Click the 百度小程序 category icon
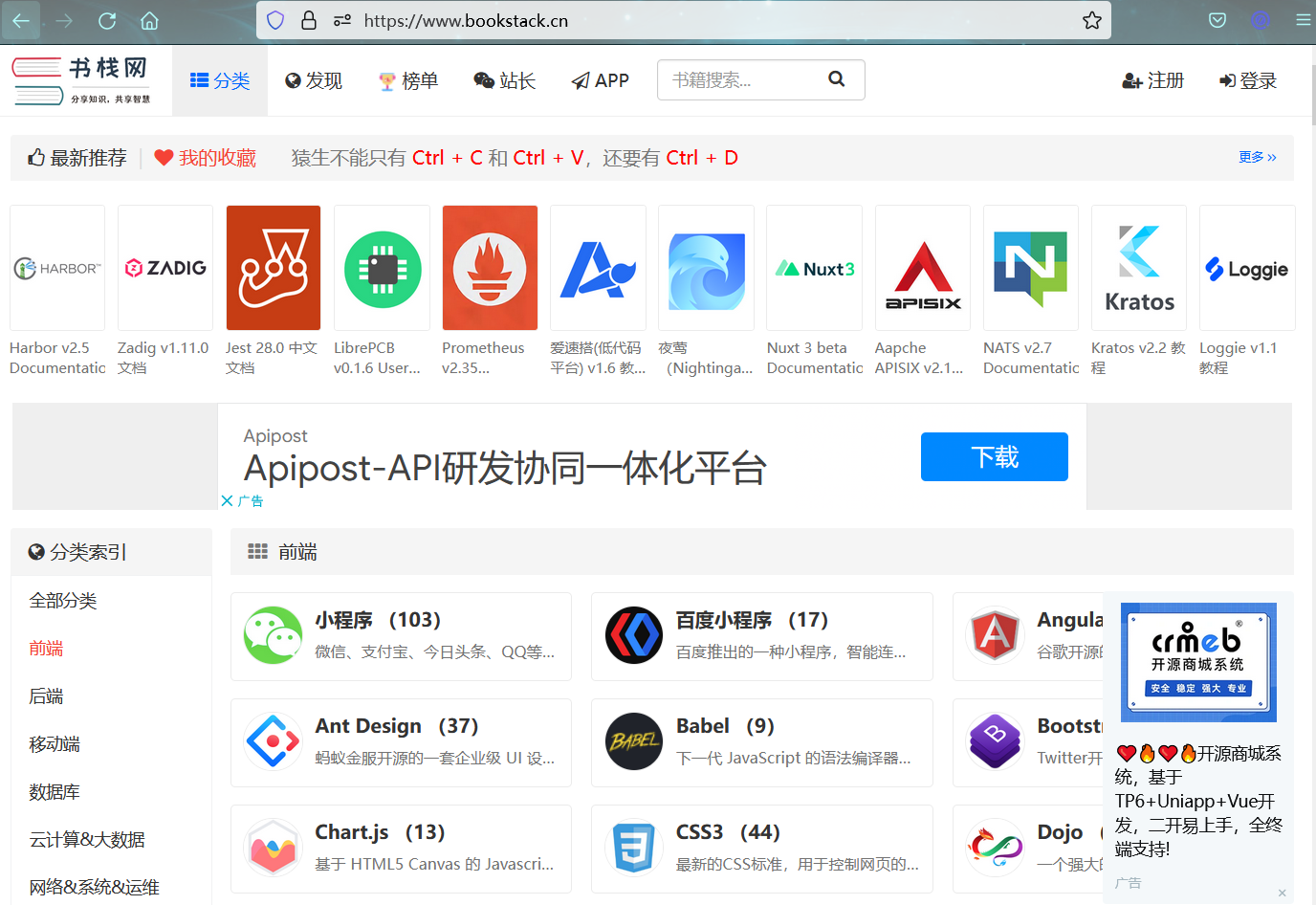Image resolution: width=1316 pixels, height=905 pixels. coord(634,635)
